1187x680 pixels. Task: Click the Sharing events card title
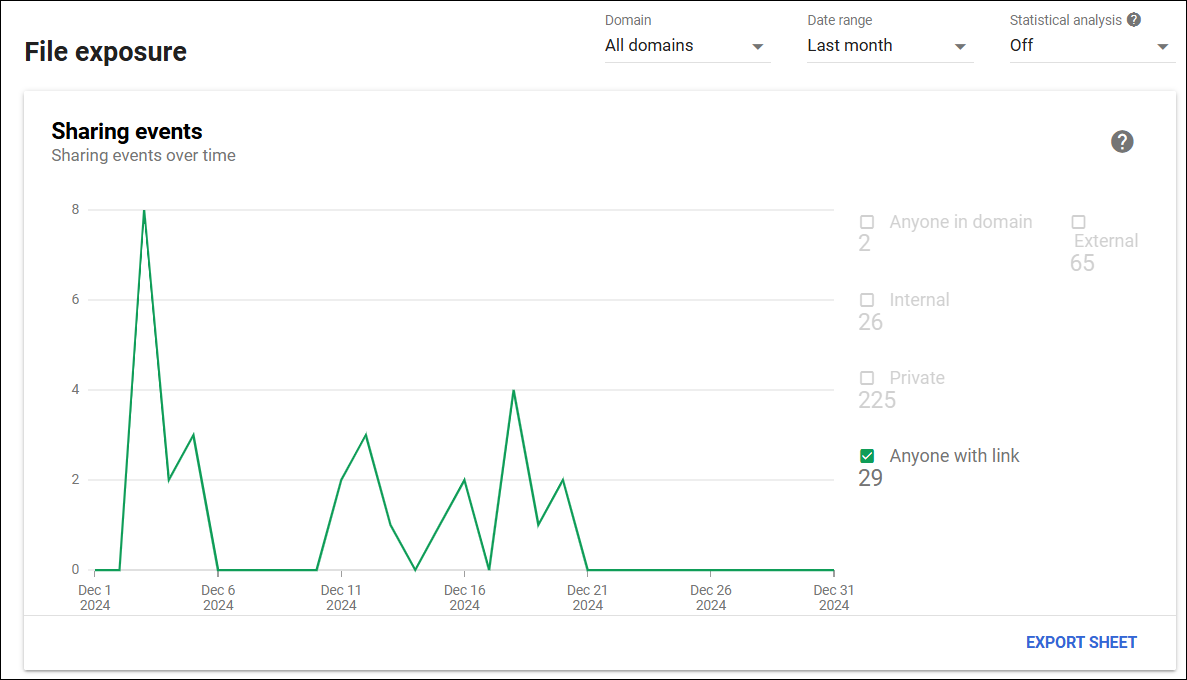point(127,131)
